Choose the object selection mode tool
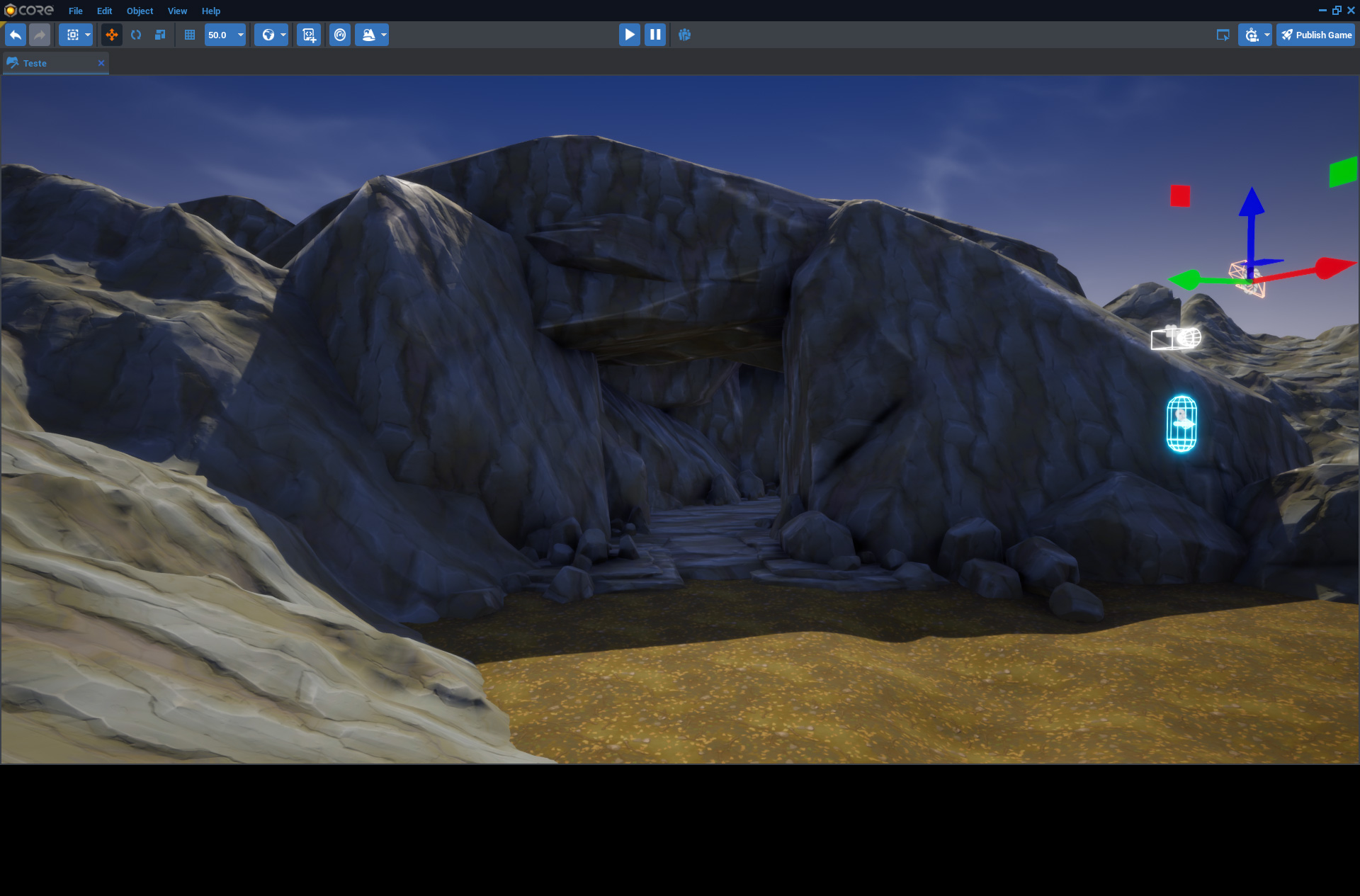This screenshot has width=1360, height=896. pyautogui.click(x=73, y=35)
